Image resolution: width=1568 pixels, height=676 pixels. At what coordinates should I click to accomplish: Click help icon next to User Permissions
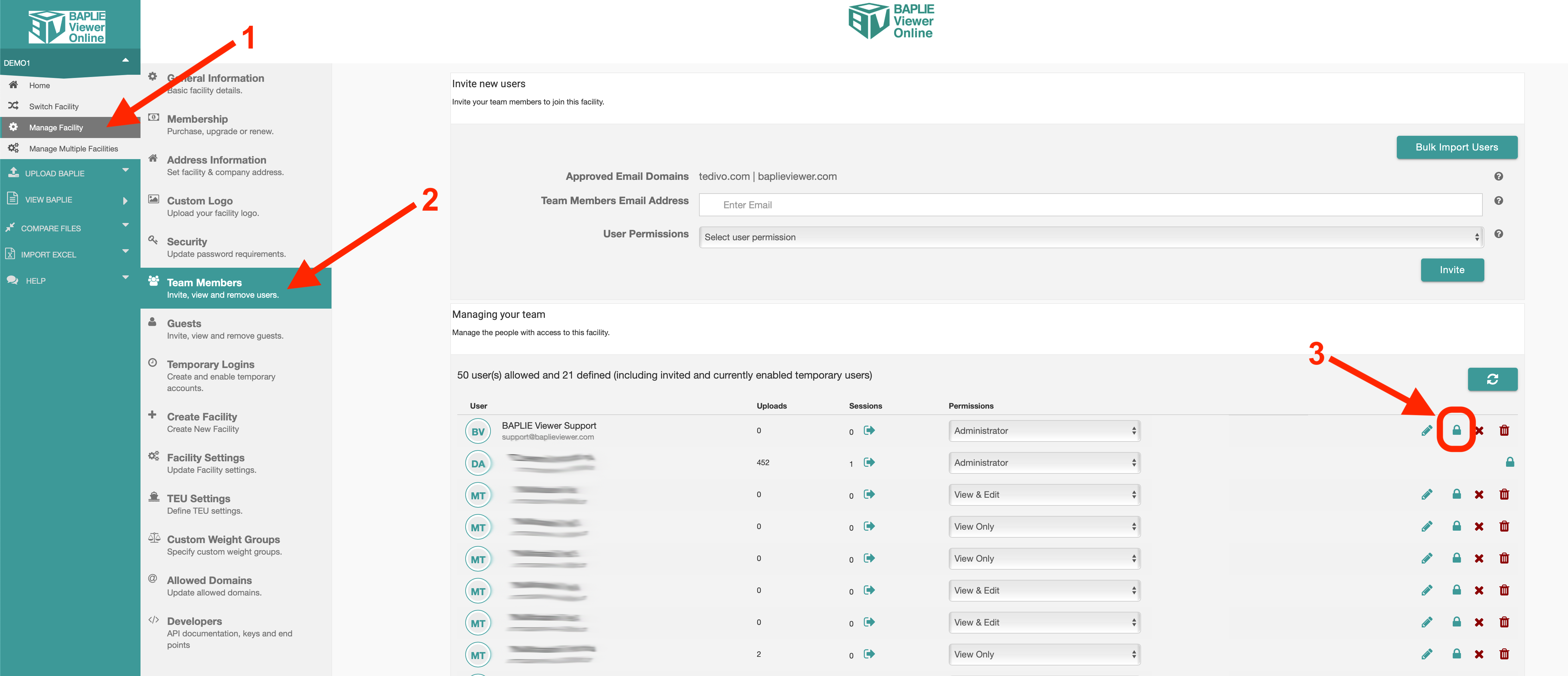tap(1498, 234)
